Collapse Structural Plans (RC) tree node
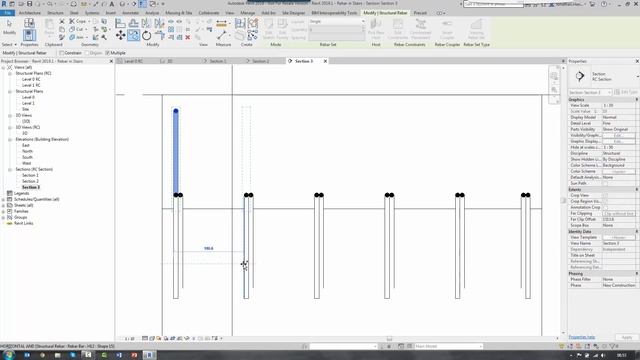The width and height of the screenshot is (640, 360). pos(10,73)
